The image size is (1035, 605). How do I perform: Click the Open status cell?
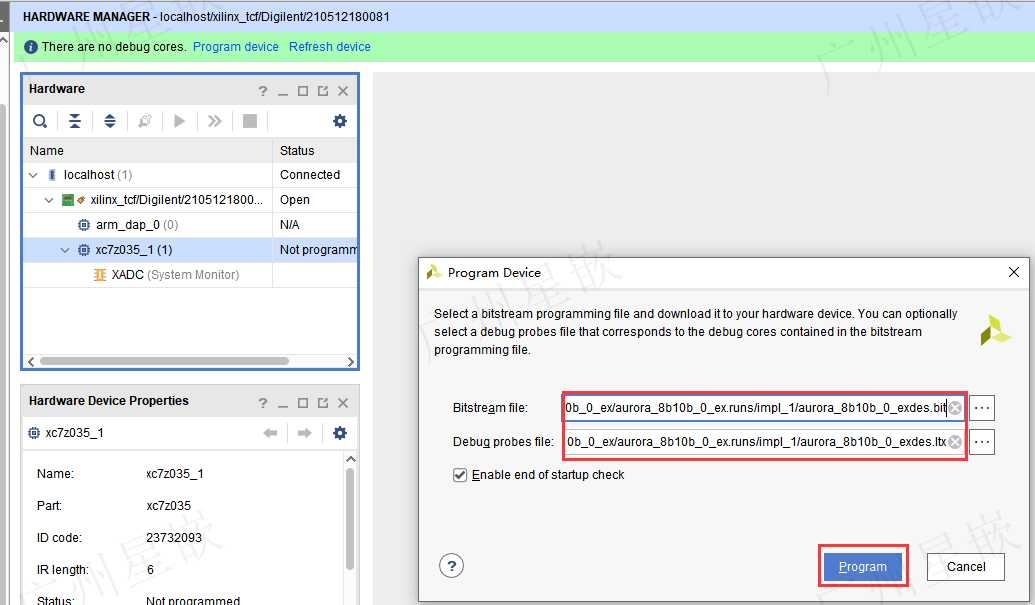pyautogui.click(x=294, y=200)
